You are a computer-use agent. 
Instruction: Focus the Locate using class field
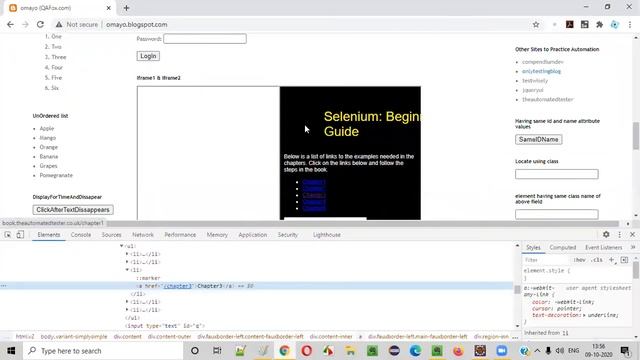(557, 174)
